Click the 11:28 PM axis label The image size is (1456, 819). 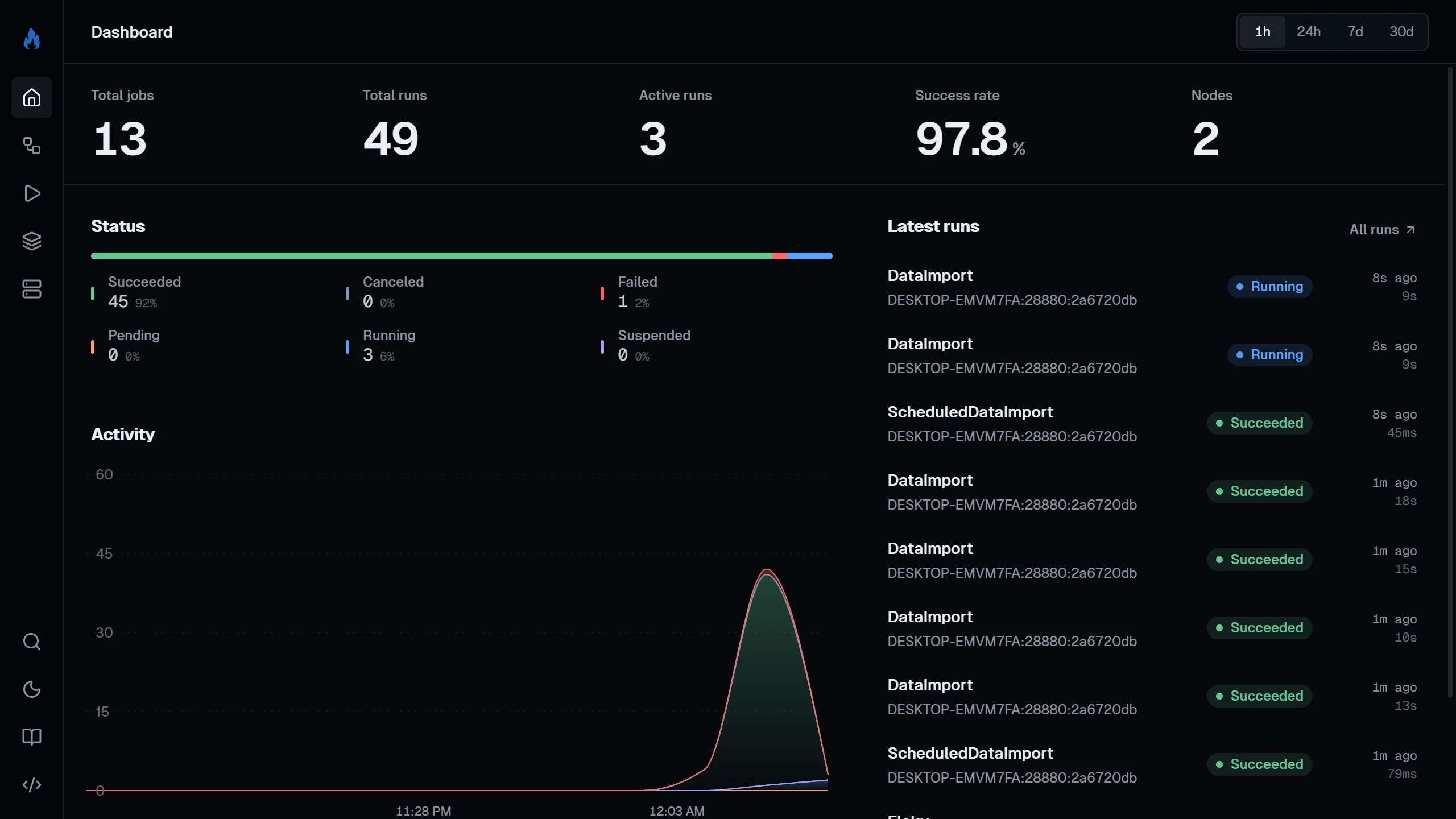[424, 811]
